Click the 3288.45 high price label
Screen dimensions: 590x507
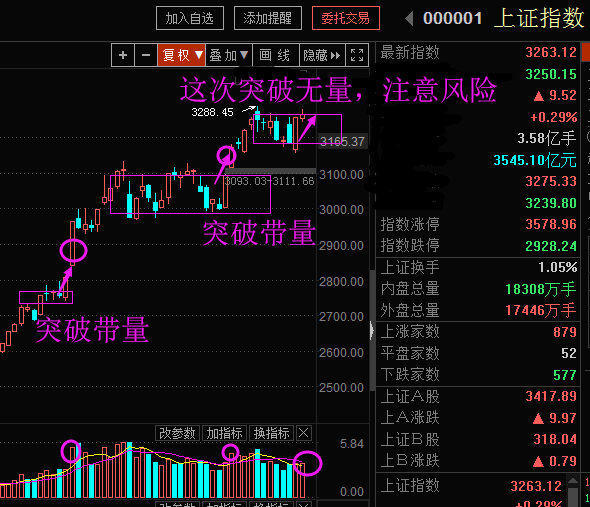coord(212,112)
